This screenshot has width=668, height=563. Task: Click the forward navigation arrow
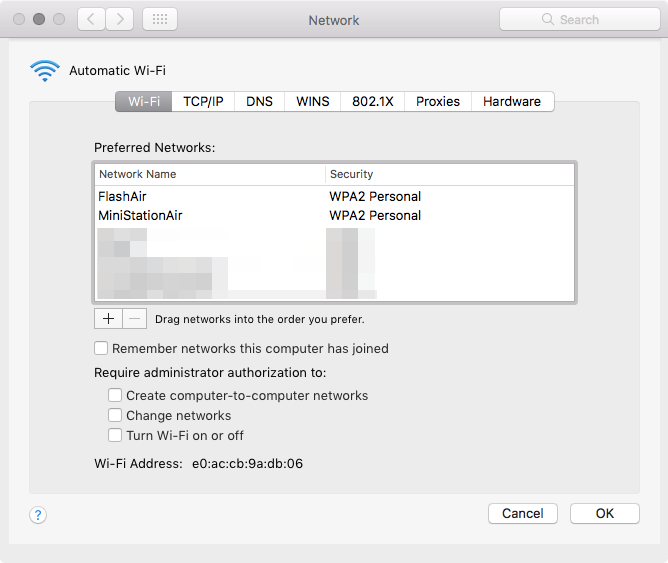tap(119, 19)
